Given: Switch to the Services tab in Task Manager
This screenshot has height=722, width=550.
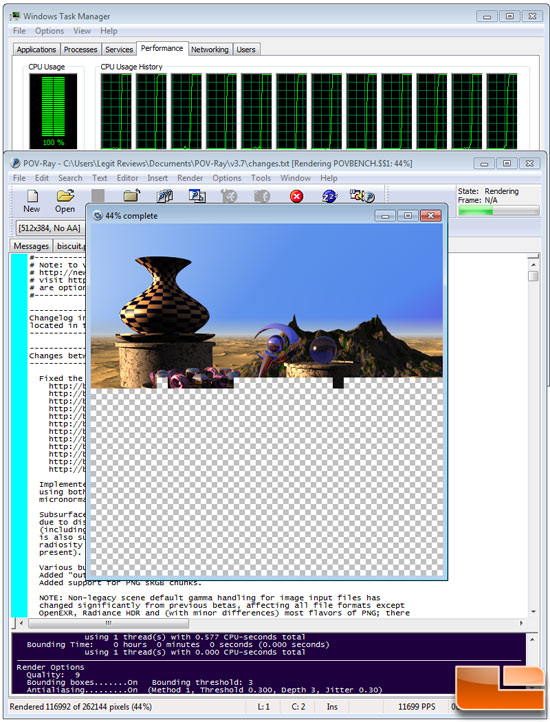Looking at the screenshot, I should (119, 49).
